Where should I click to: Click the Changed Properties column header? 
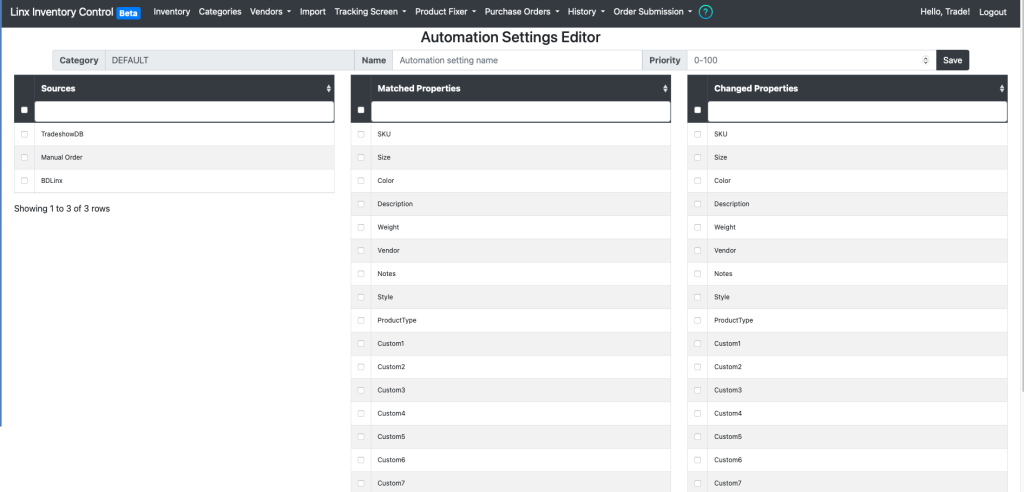point(857,88)
